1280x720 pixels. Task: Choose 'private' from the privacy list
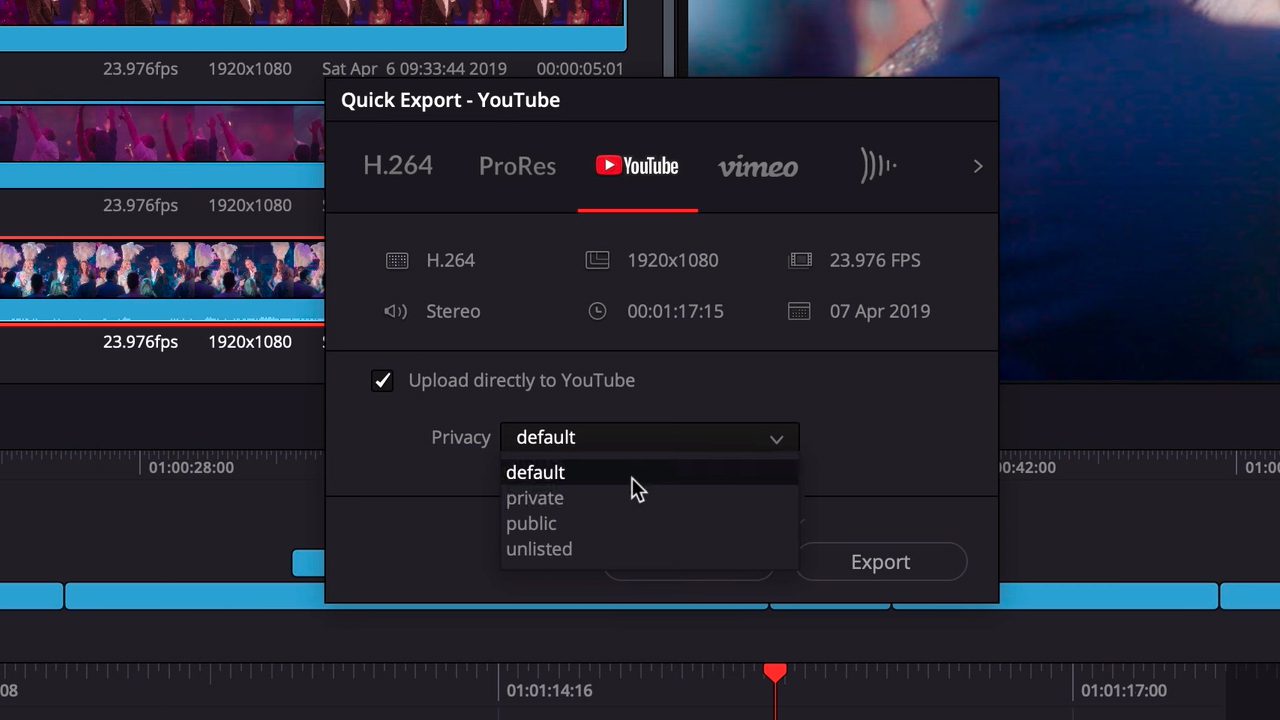tap(535, 498)
